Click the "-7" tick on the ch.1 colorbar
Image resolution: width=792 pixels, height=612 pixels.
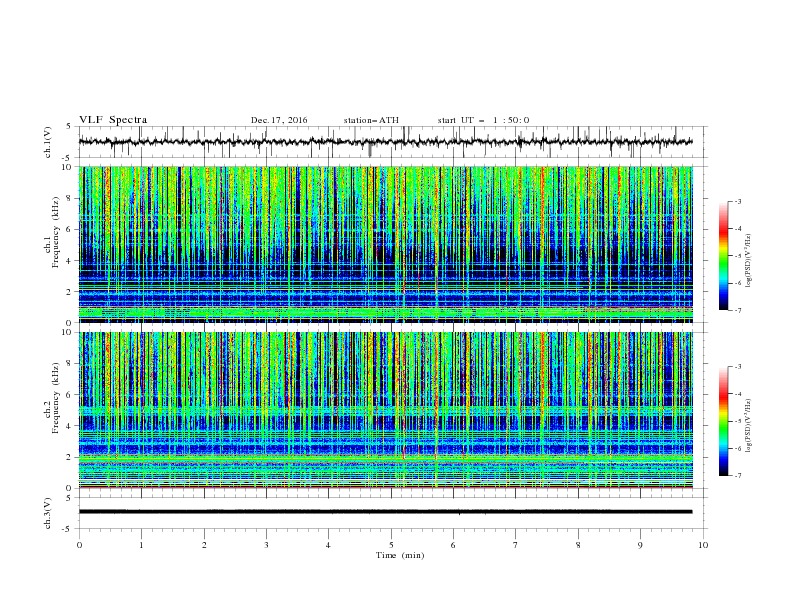coord(737,310)
